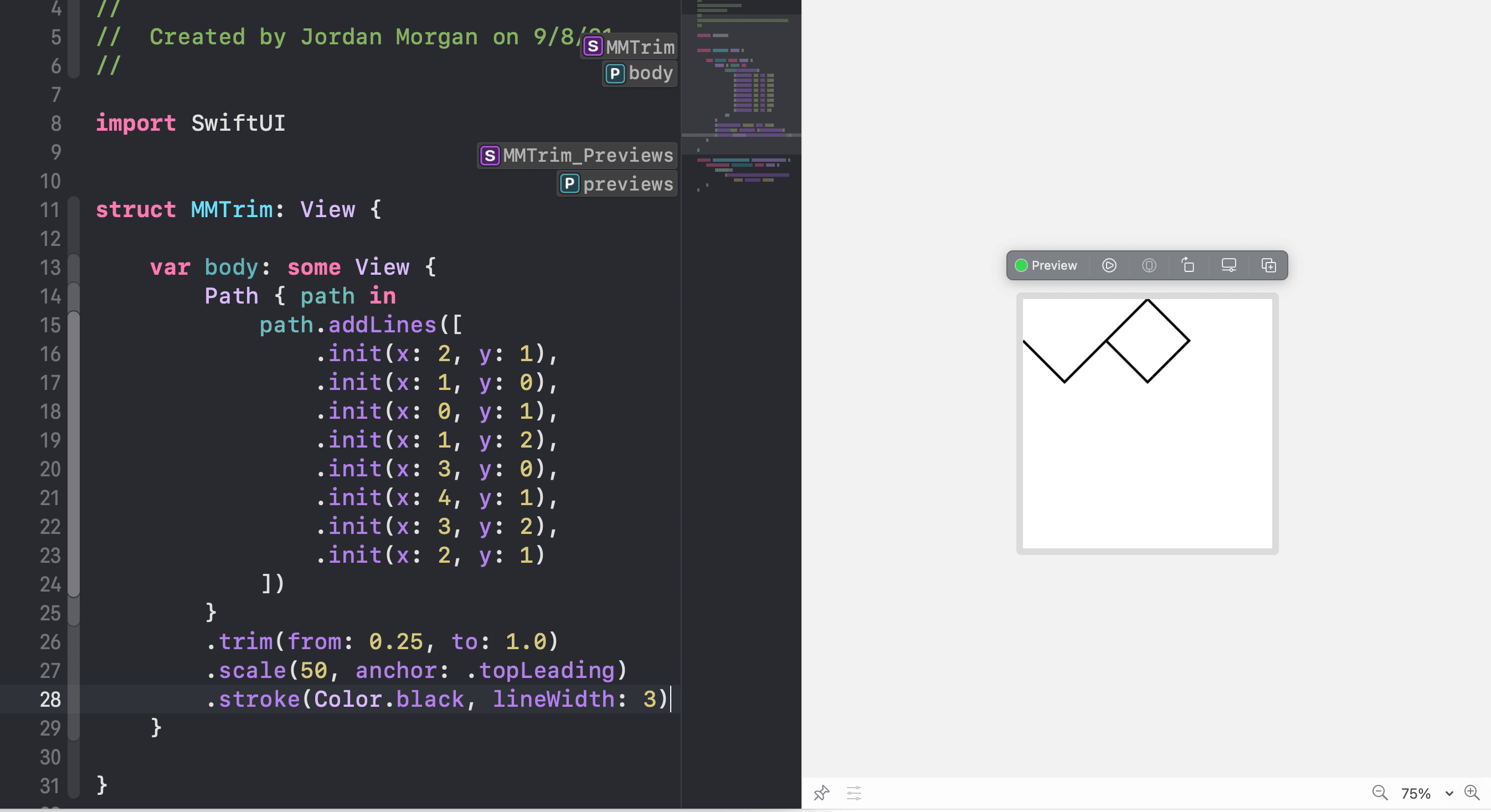The image size is (1491, 812).
Task: Start the Live Preview play button
Action: point(1109,265)
